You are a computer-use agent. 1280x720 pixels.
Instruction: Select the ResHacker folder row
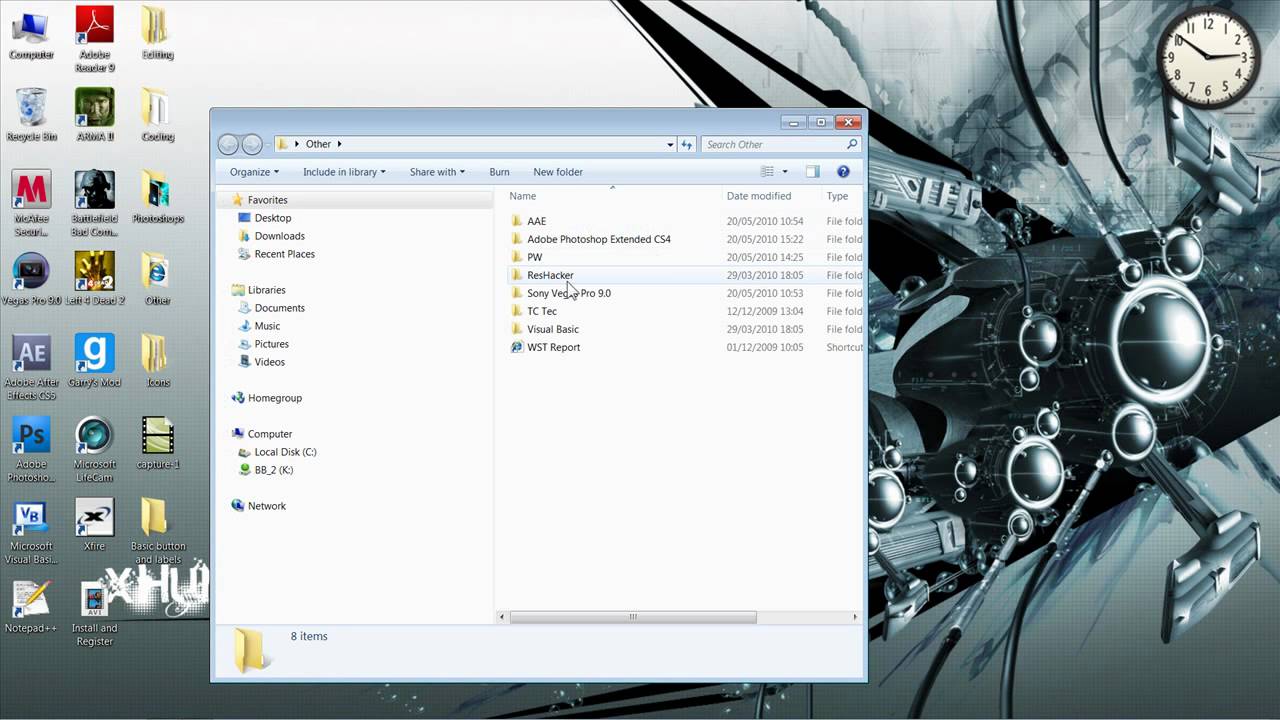pos(685,275)
